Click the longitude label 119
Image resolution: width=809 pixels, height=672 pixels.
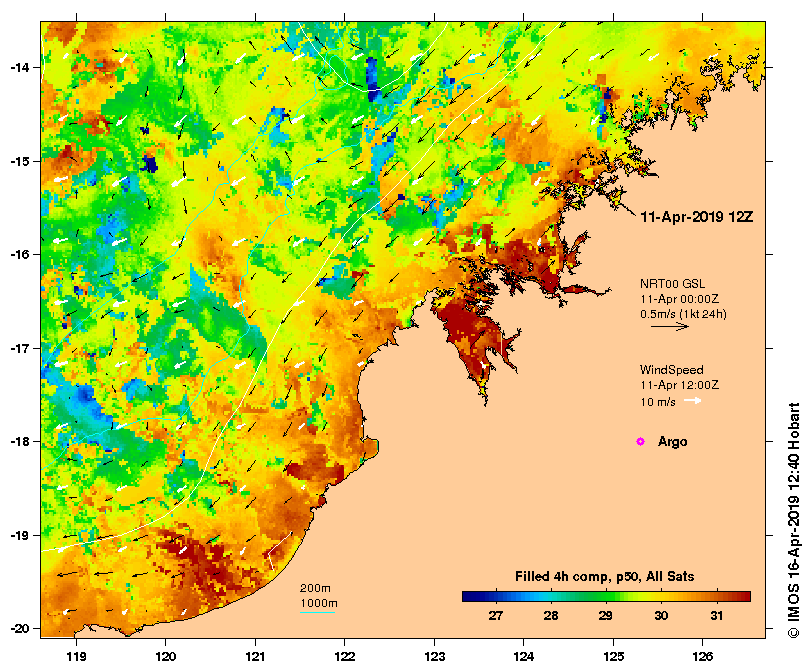pyautogui.click(x=76, y=657)
